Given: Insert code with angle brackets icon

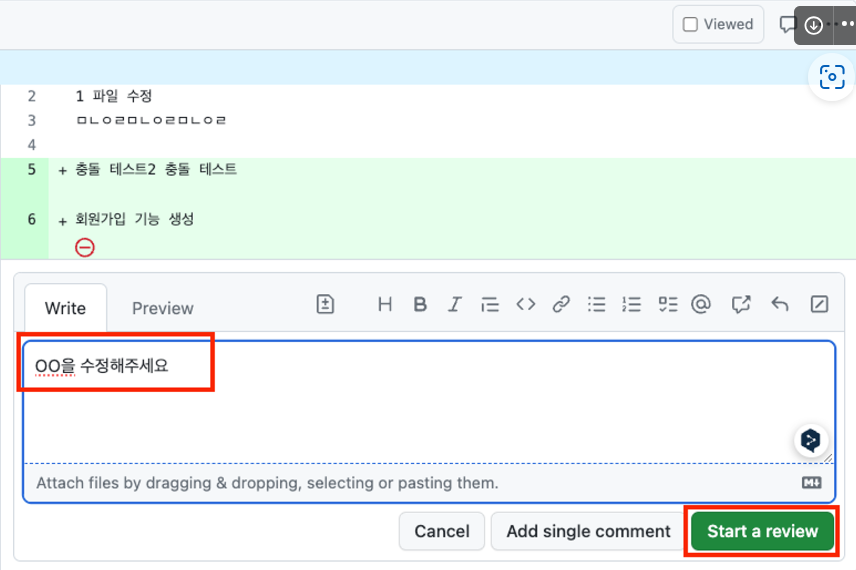Looking at the screenshot, I should (526, 304).
